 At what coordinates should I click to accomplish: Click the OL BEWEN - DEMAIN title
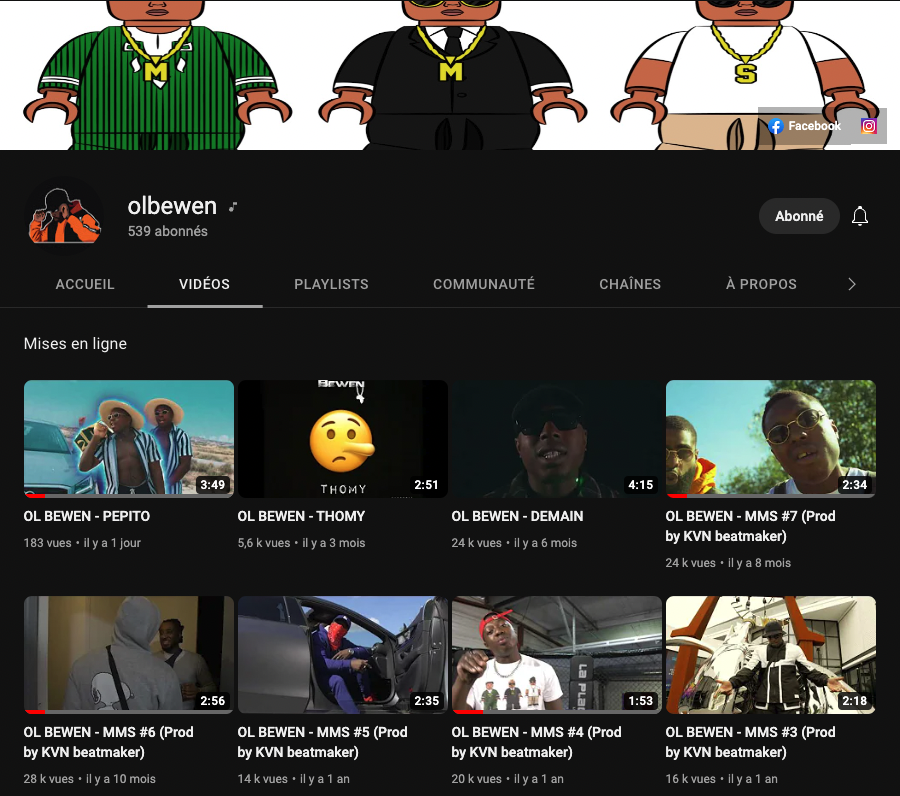[517, 516]
